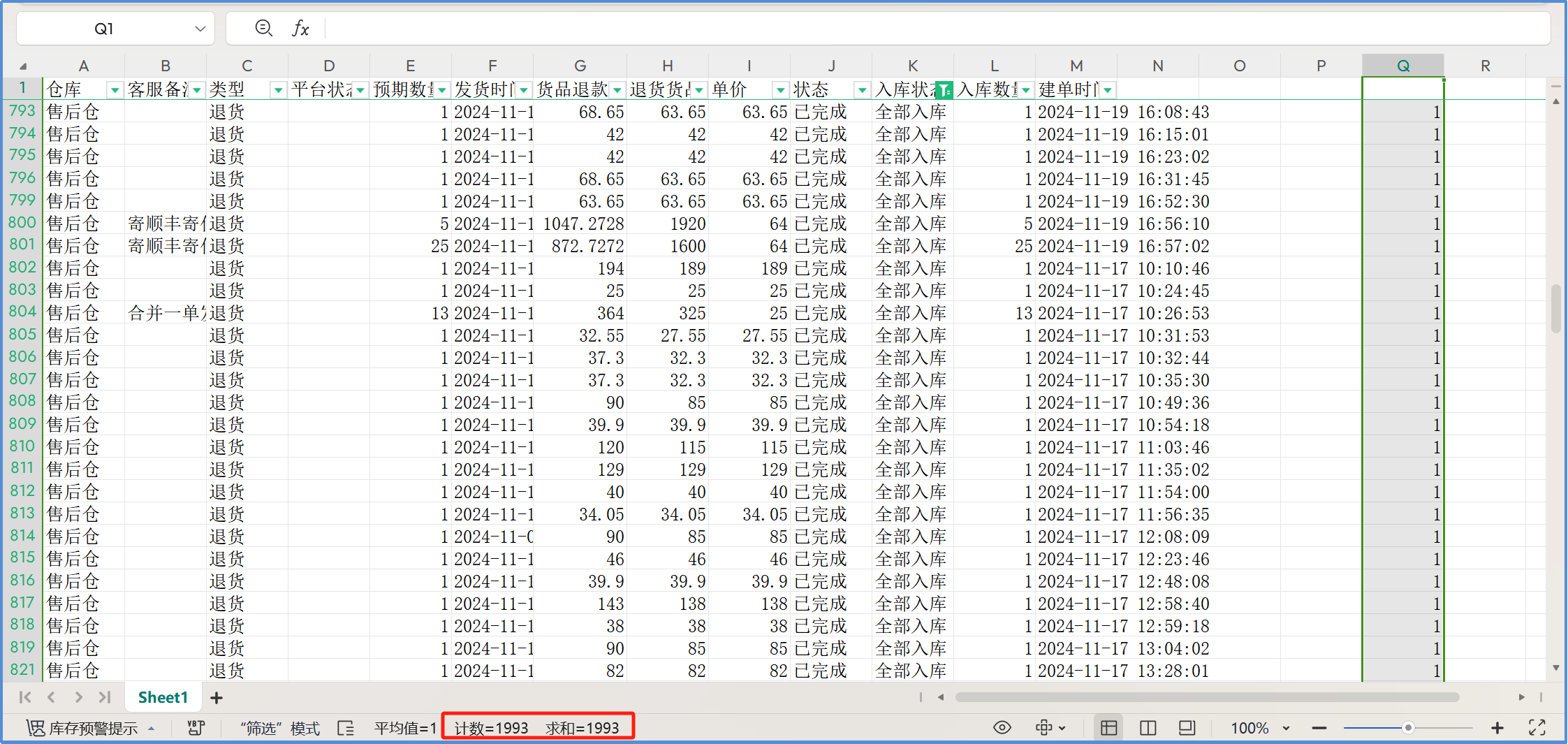Select row 793 header
The height and width of the screenshot is (744, 1568).
point(22,111)
